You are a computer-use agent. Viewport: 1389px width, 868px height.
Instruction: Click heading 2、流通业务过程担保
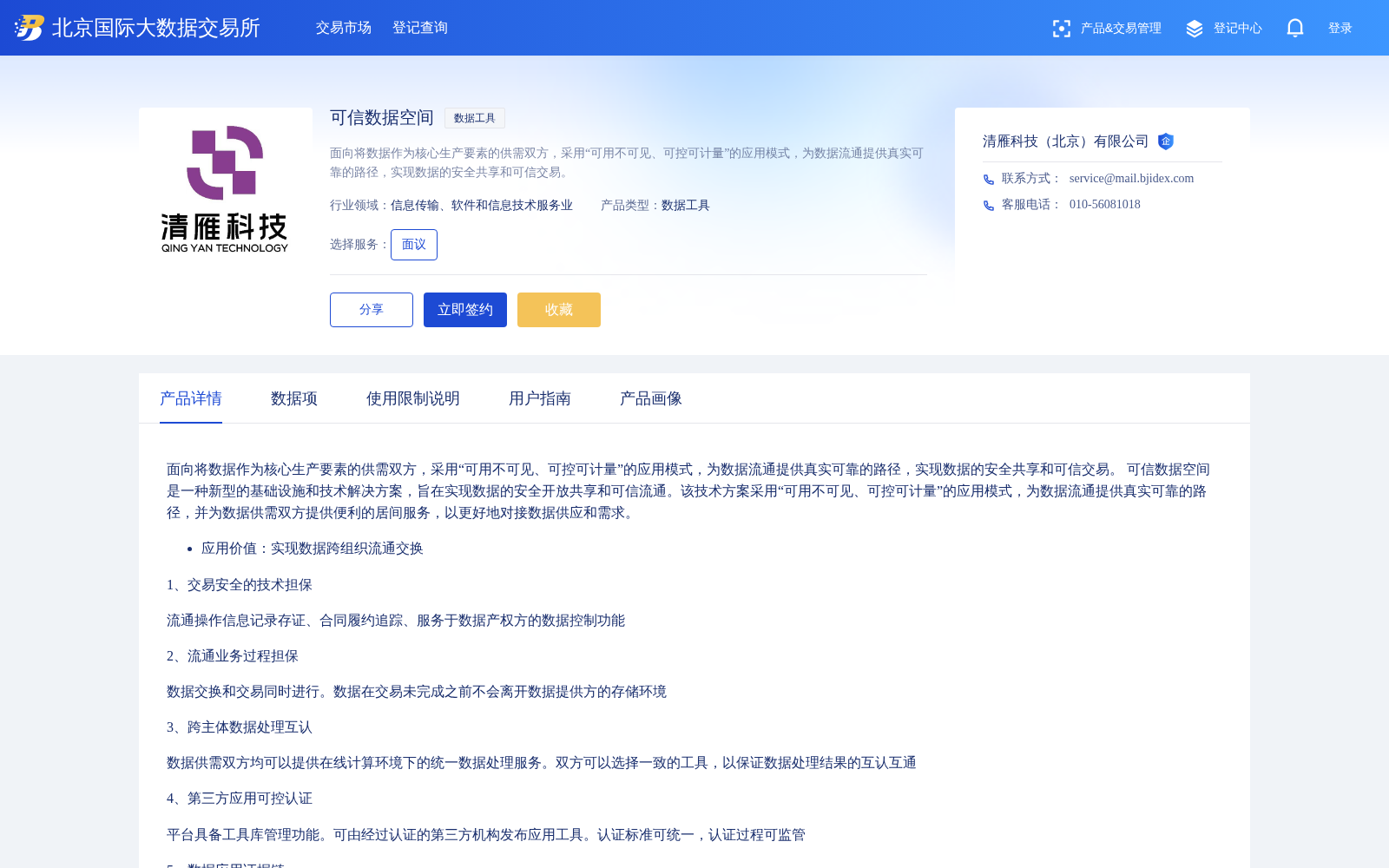(x=233, y=656)
